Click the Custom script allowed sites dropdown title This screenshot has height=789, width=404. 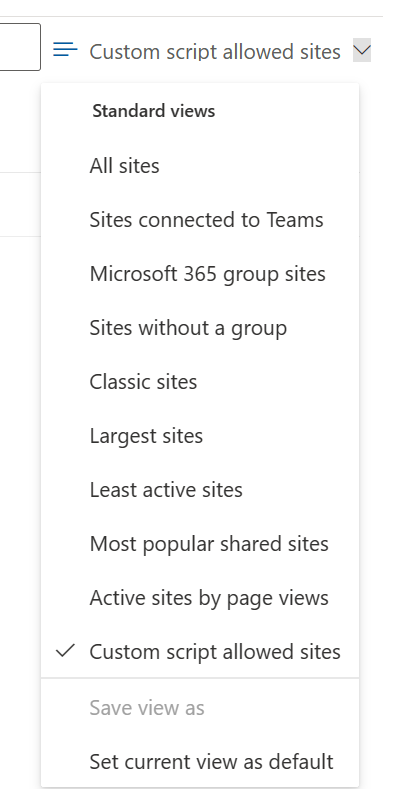pyautogui.click(x=215, y=51)
